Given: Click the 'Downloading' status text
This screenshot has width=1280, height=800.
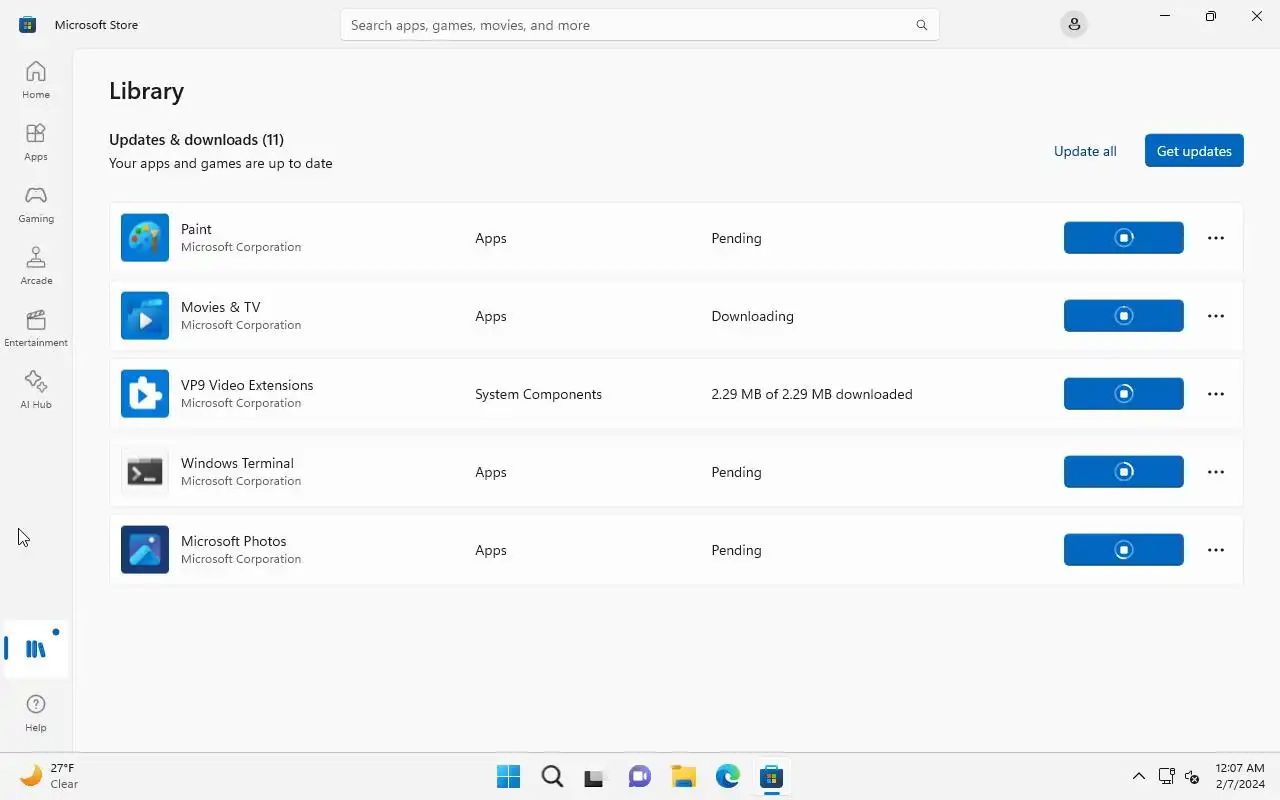Looking at the screenshot, I should click(x=752, y=316).
